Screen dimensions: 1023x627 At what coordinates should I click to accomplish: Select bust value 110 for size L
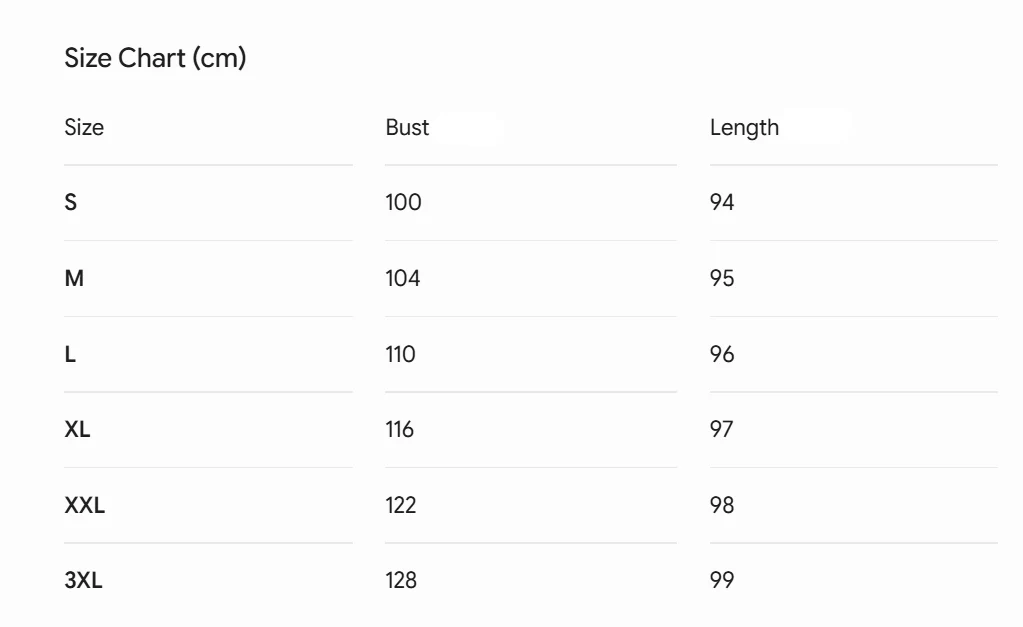point(400,354)
